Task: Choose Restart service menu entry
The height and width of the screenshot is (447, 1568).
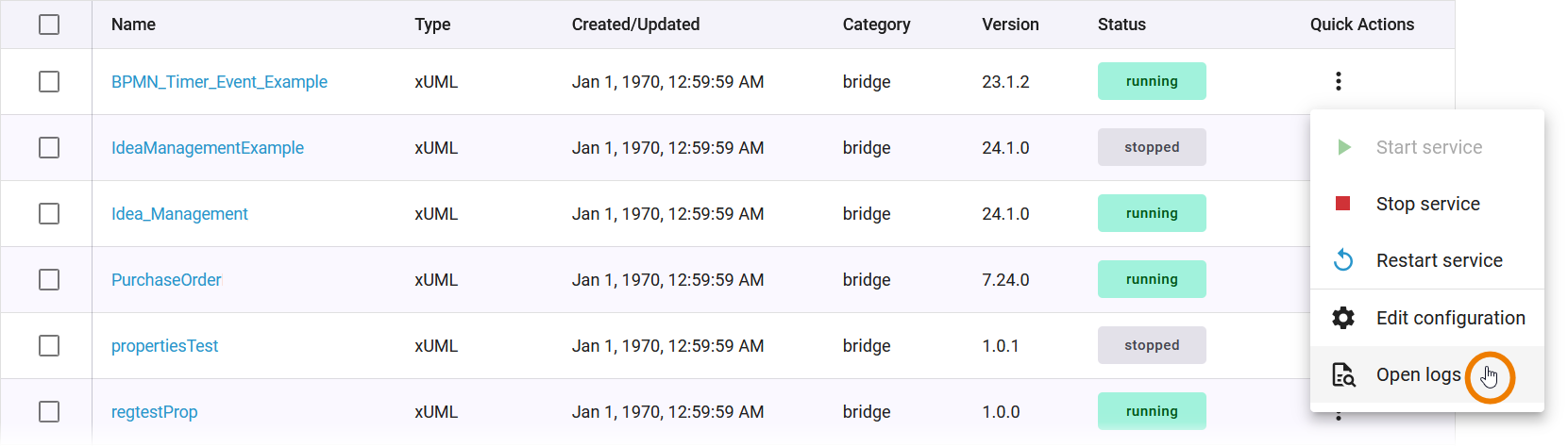Action: point(1439,260)
